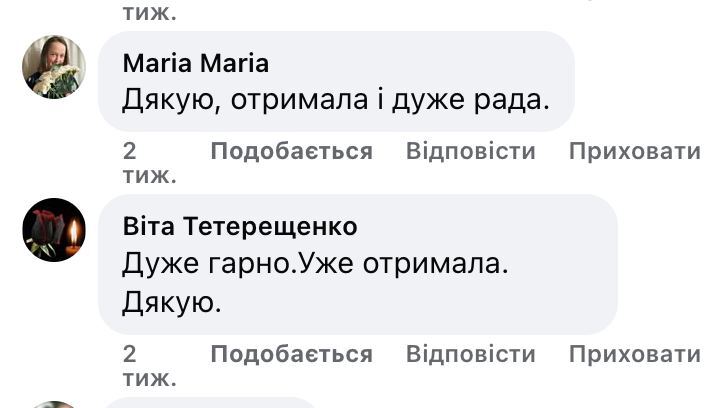
Task: Click the flower bouquet in Maria Maria's profile photo
Action: pyautogui.click(x=57, y=82)
